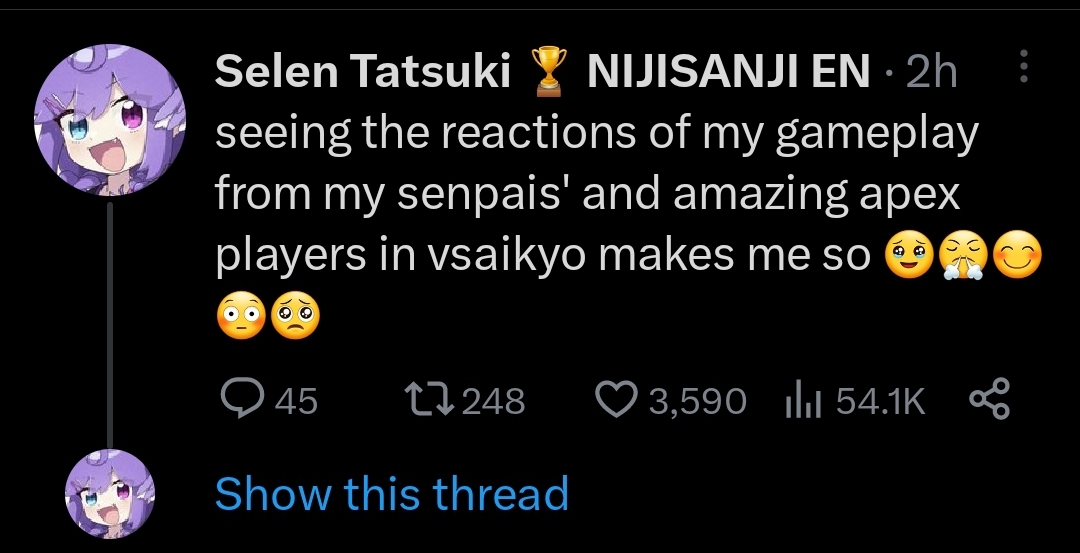This screenshot has height=553, width=1080.
Task: Open Selen Tatsuki's large profile avatar
Action: (108, 120)
